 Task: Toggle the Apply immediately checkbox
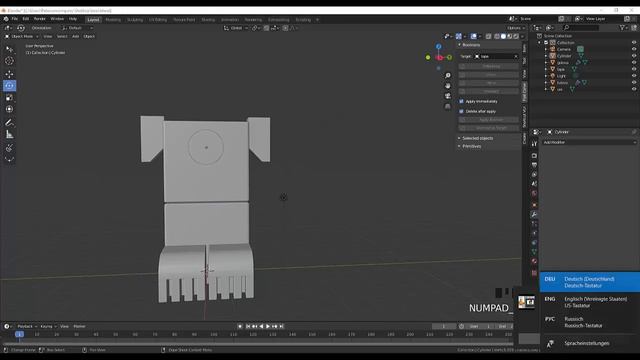click(462, 101)
